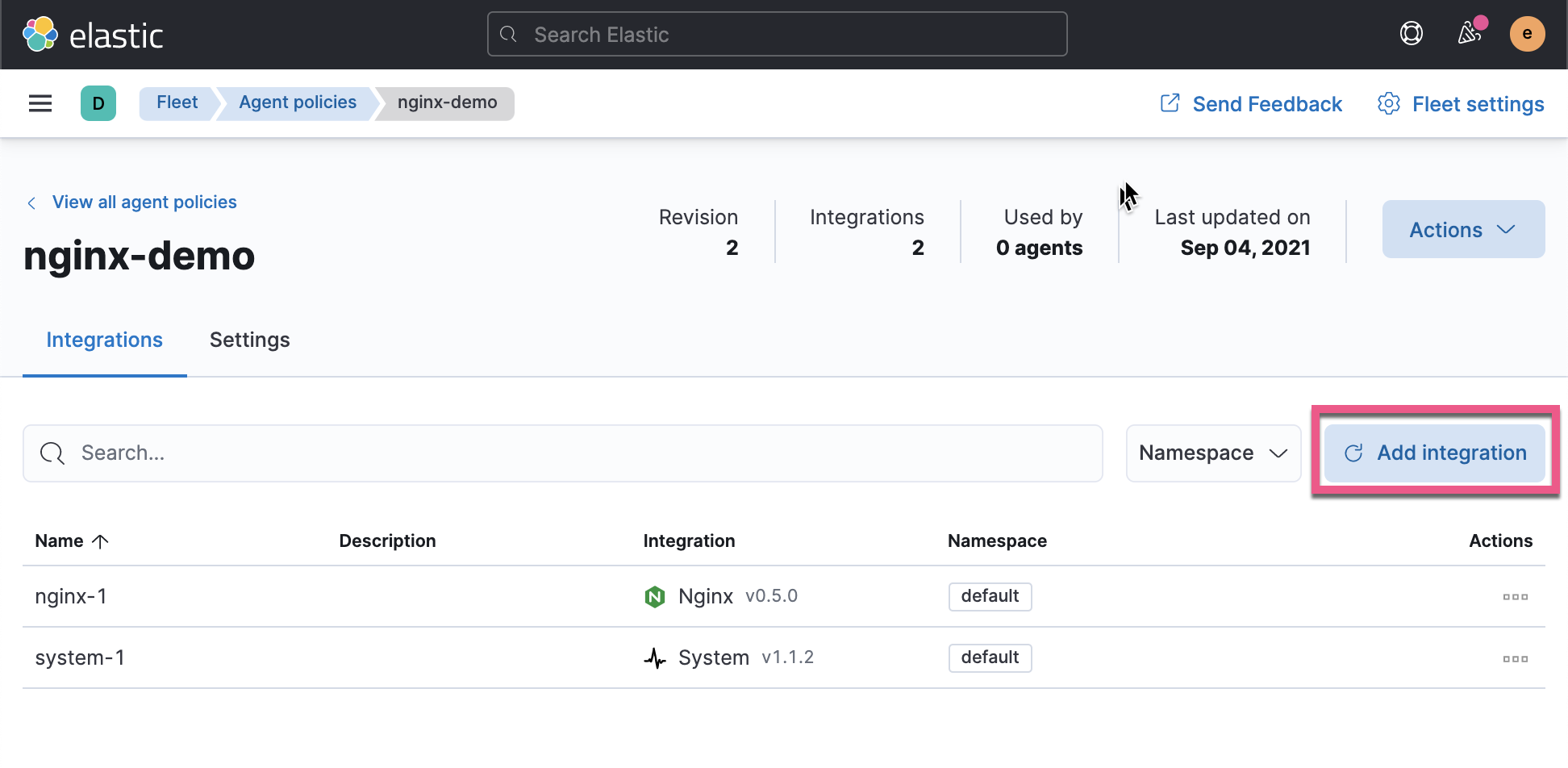Click the nginx-demo breadcrumb
The height and width of the screenshot is (768, 1568).
click(x=447, y=102)
